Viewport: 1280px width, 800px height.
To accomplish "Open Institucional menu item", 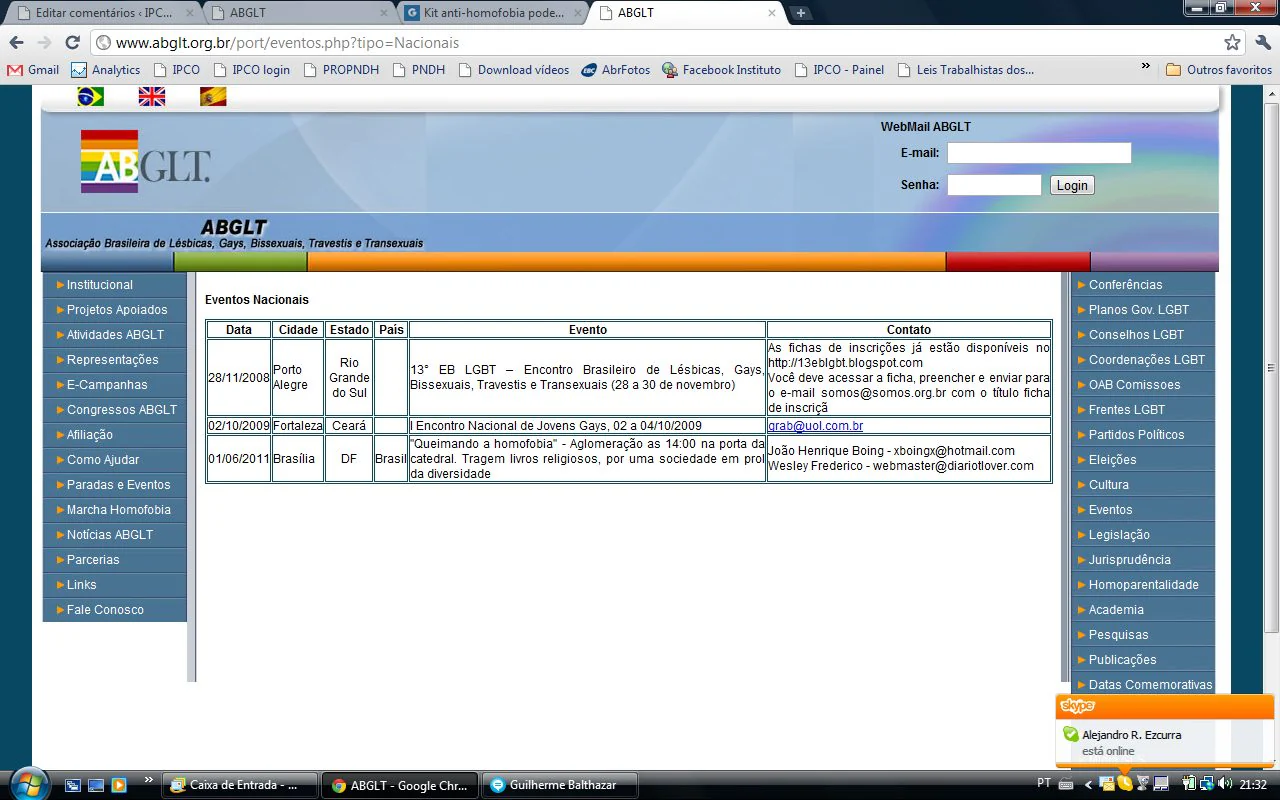I will click(x=114, y=285).
